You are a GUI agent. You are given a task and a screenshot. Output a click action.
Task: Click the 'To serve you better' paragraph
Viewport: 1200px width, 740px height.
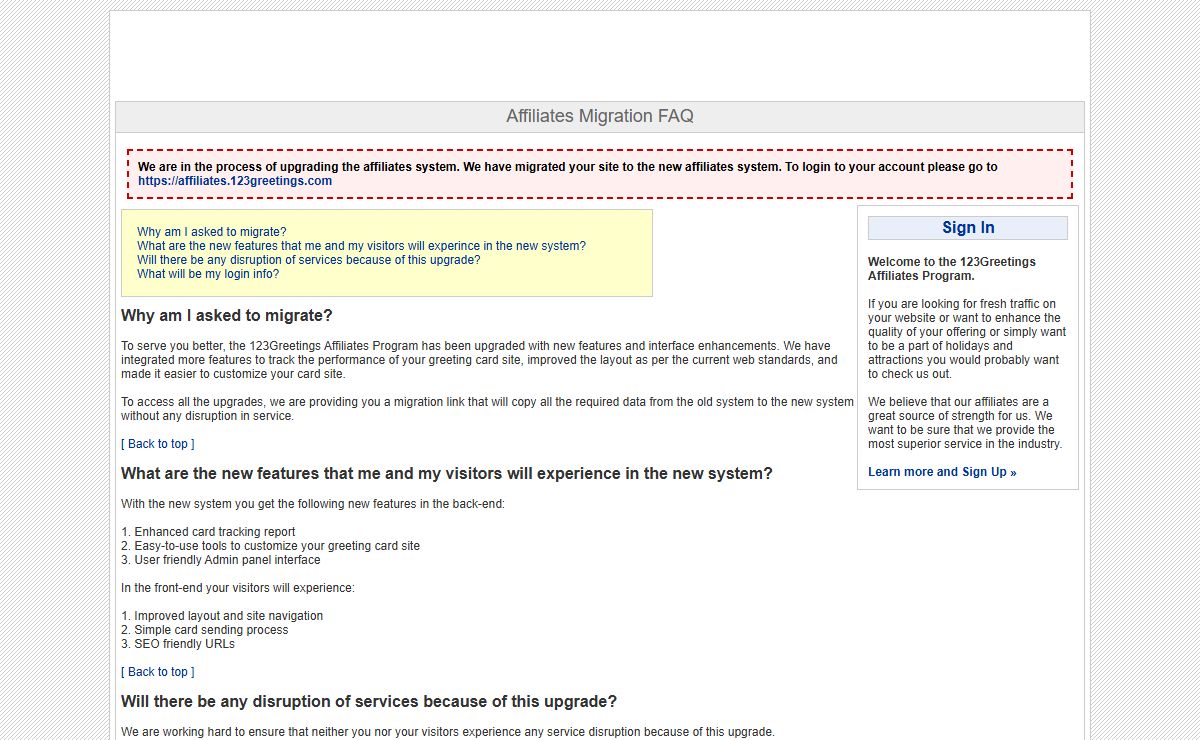pos(480,360)
